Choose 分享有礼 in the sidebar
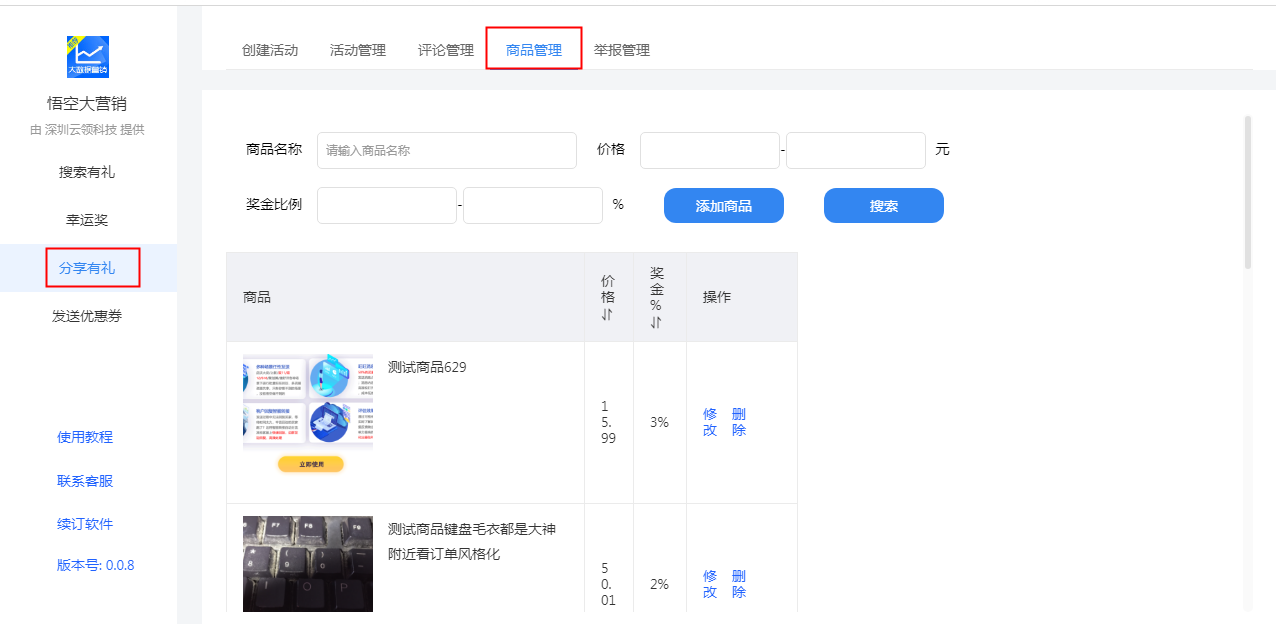1276x624 pixels. pyautogui.click(x=87, y=268)
